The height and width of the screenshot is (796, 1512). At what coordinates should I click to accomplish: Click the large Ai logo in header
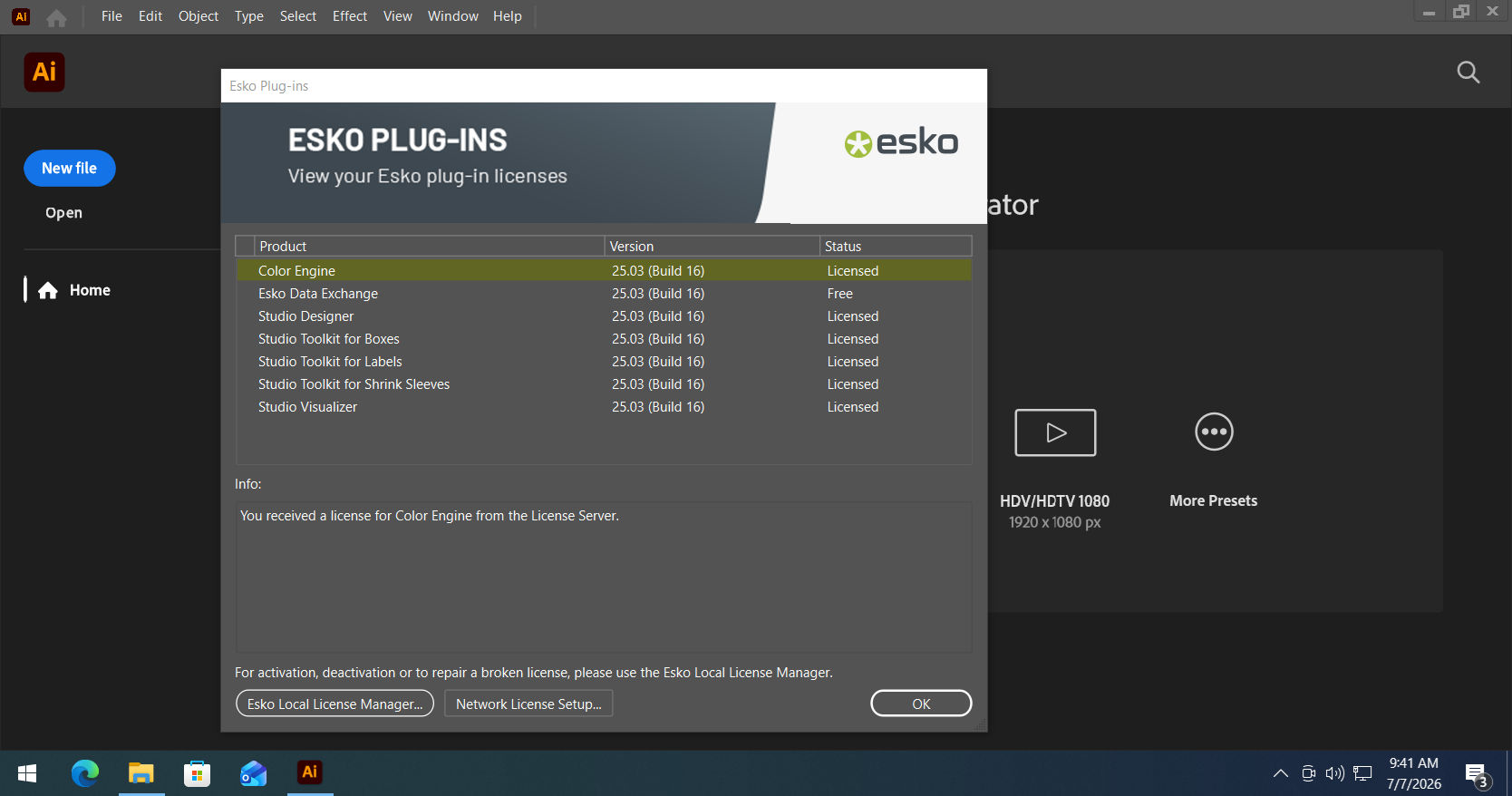click(44, 72)
